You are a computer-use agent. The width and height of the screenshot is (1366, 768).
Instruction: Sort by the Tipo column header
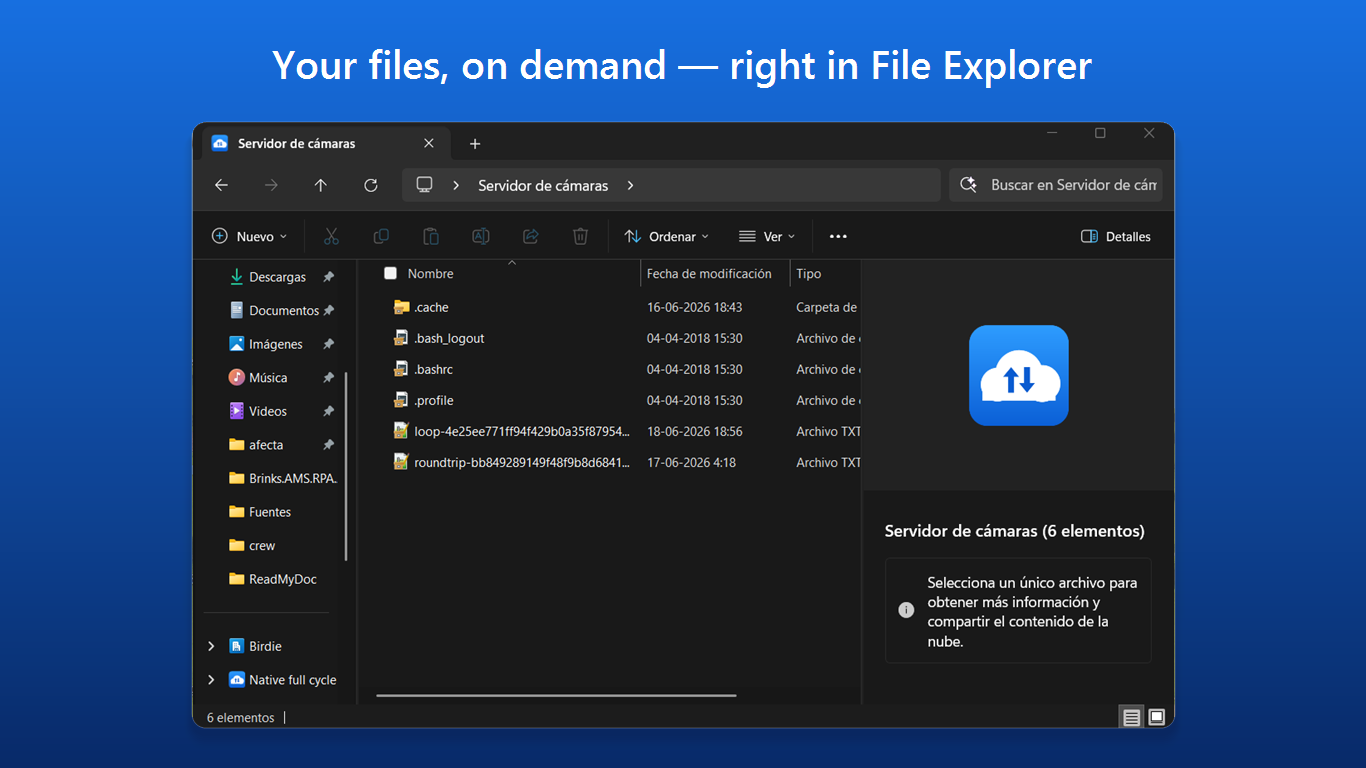click(x=809, y=274)
